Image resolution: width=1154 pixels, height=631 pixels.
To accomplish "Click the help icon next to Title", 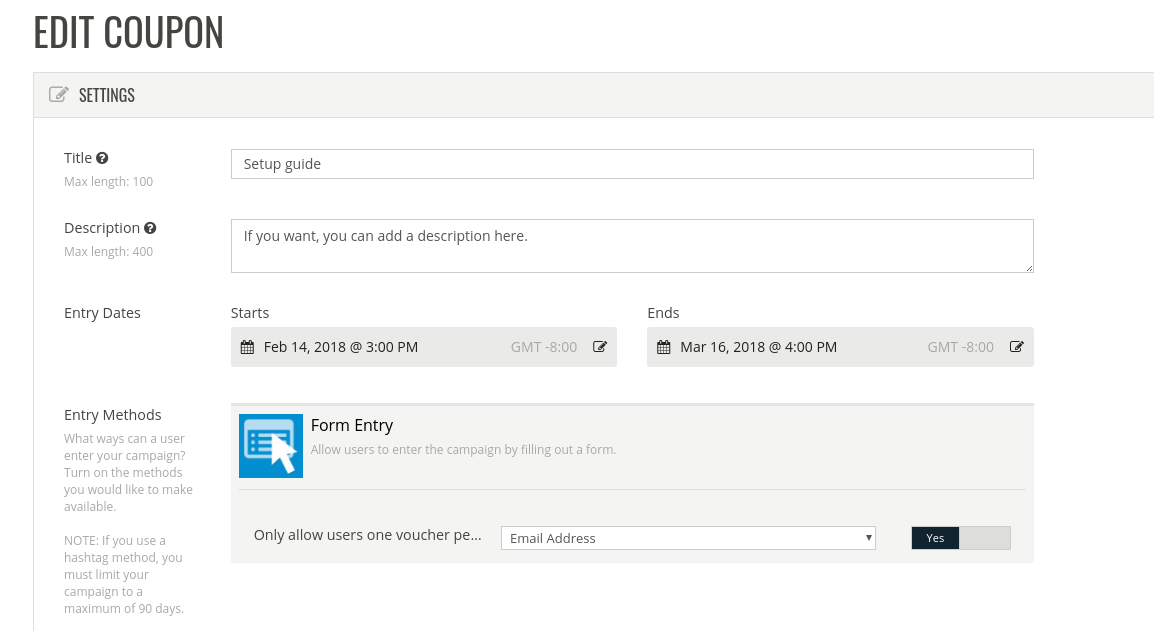I will [x=102, y=158].
